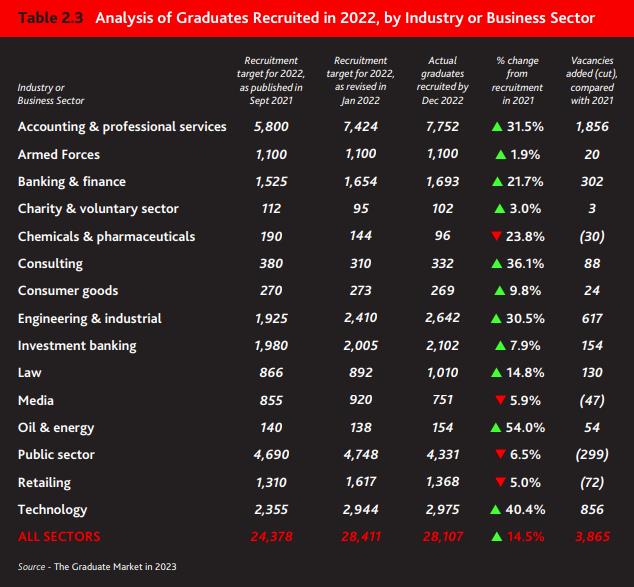
Task: Click the red down arrow beside 23.8%
Action: click(496, 235)
